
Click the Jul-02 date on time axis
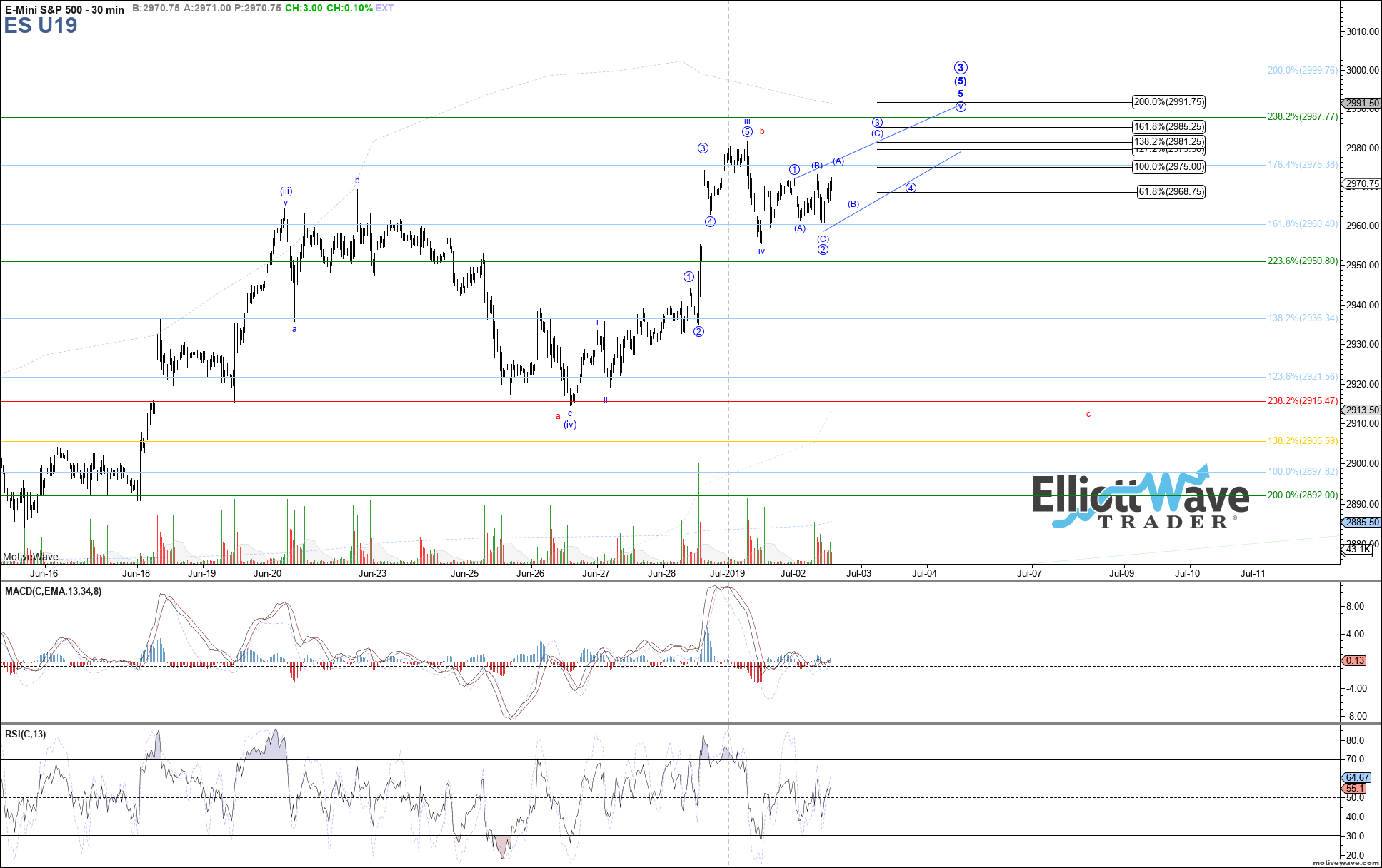793,573
